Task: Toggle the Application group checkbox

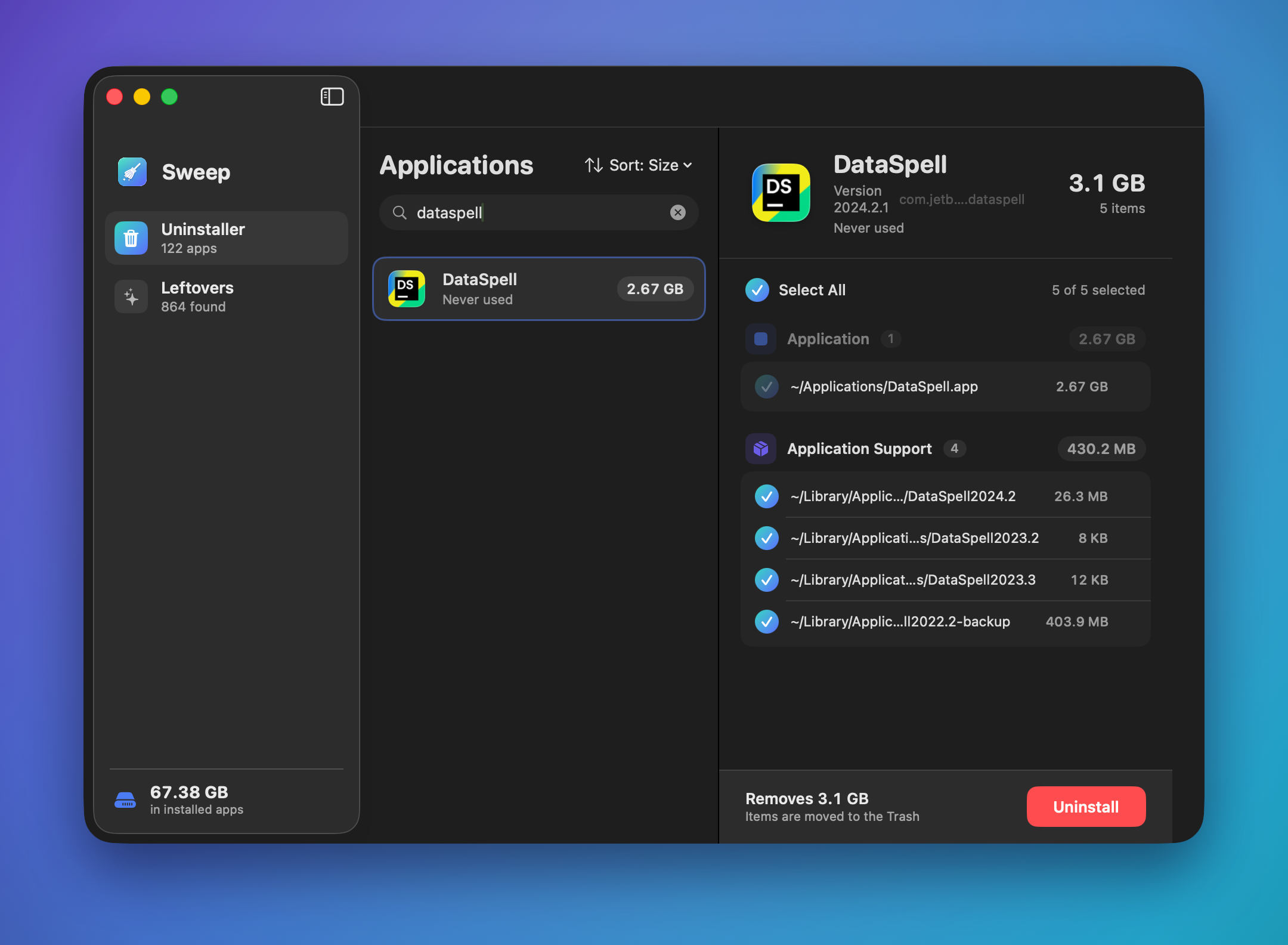Action: 761,339
